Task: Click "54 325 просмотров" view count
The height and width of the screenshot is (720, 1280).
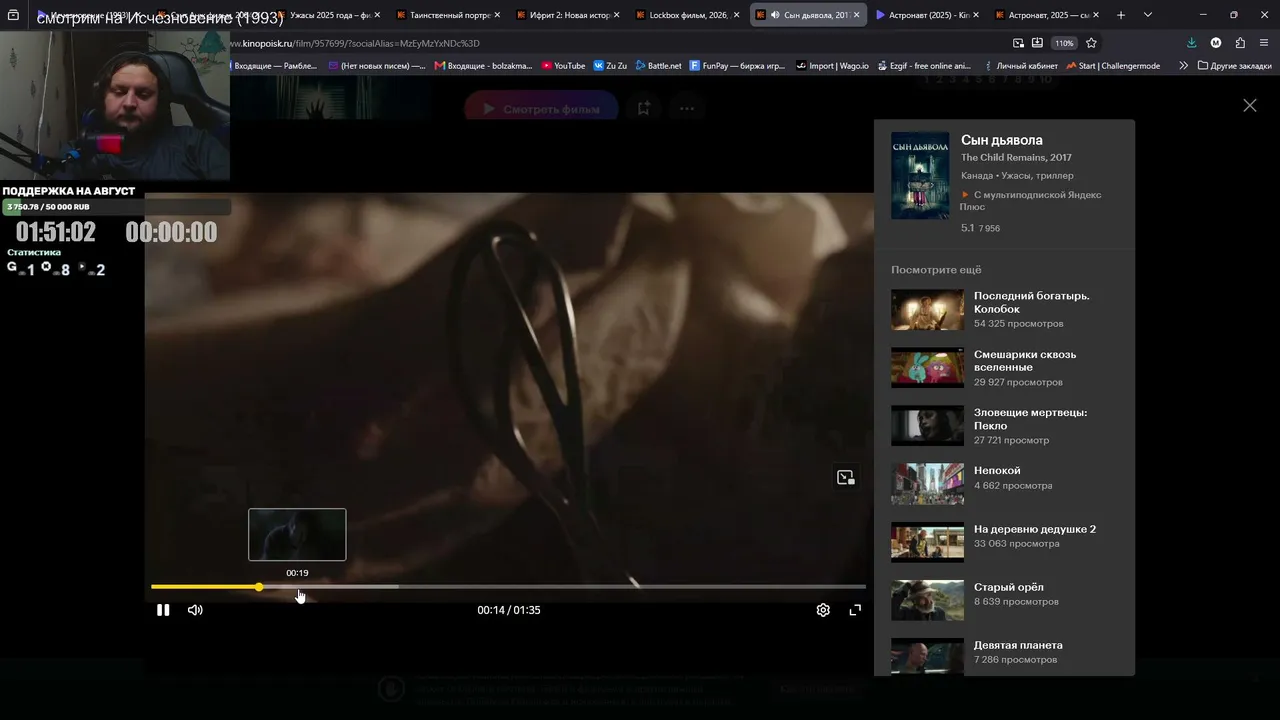Action: 1019,324
